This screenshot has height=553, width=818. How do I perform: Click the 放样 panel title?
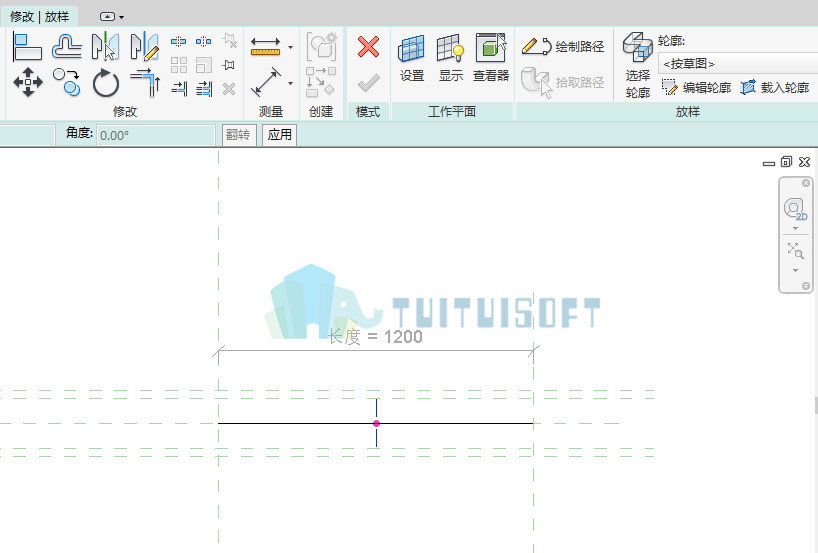tap(688, 112)
